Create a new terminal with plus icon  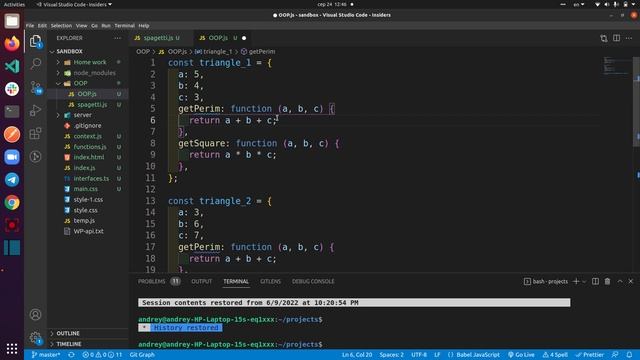pos(576,281)
